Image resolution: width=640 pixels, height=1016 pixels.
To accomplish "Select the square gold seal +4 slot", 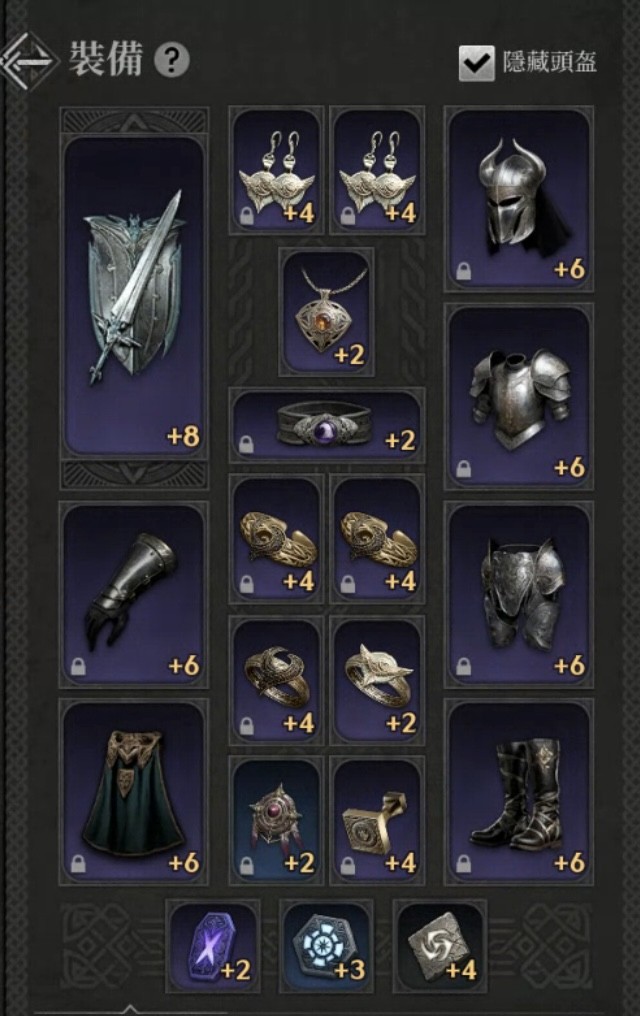I will point(378,820).
